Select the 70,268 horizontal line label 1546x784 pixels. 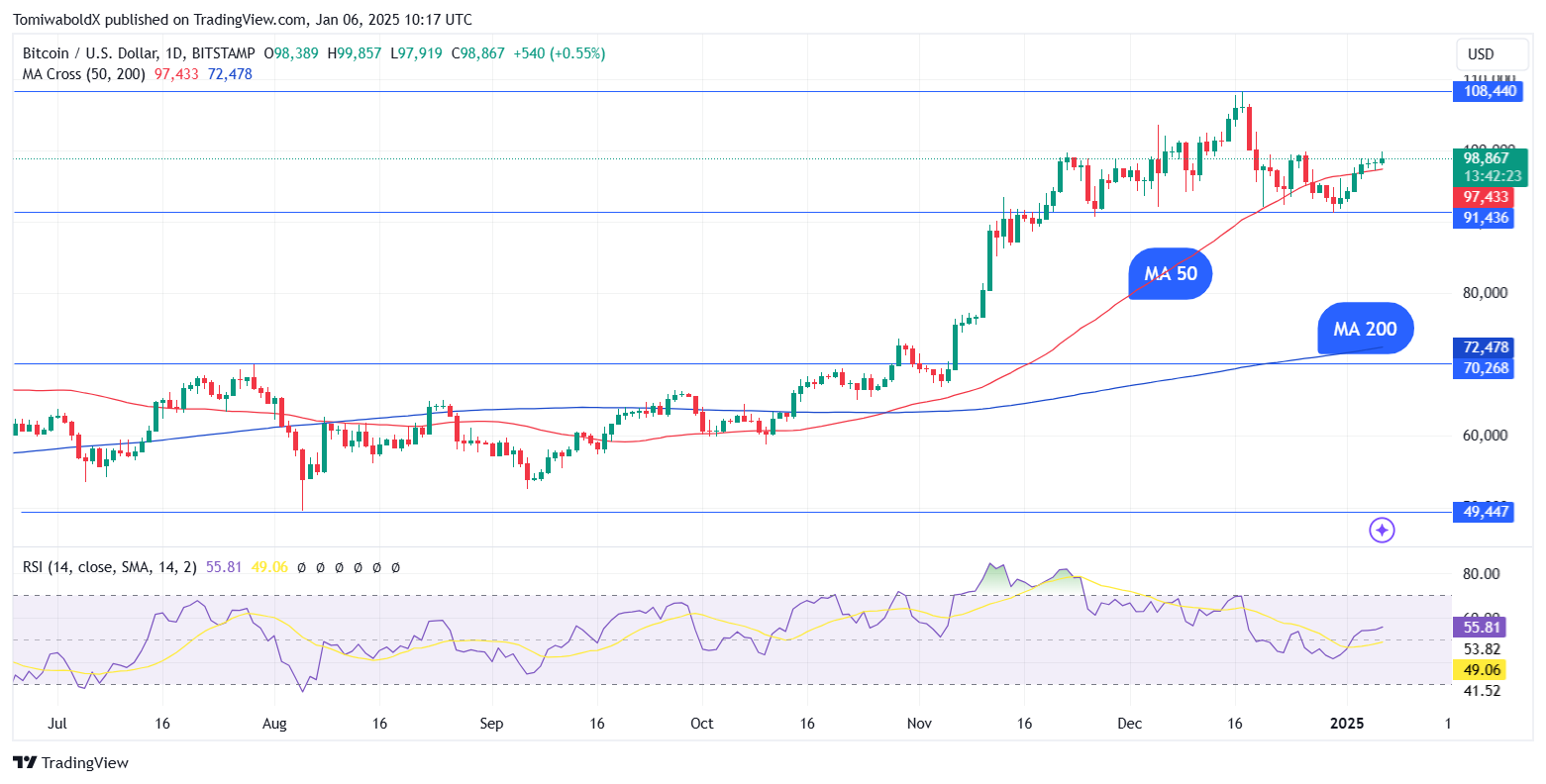click(x=1483, y=368)
